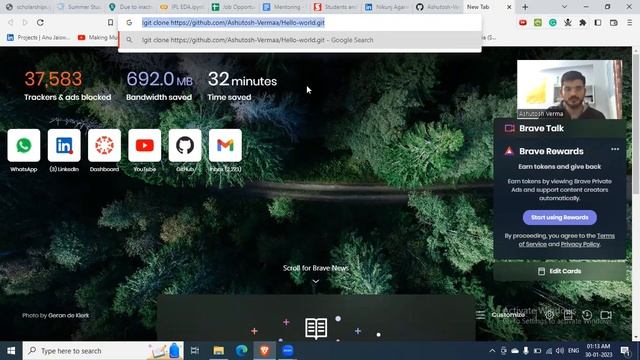Switch to the Ashutosh GitHub tab

coord(438,7)
